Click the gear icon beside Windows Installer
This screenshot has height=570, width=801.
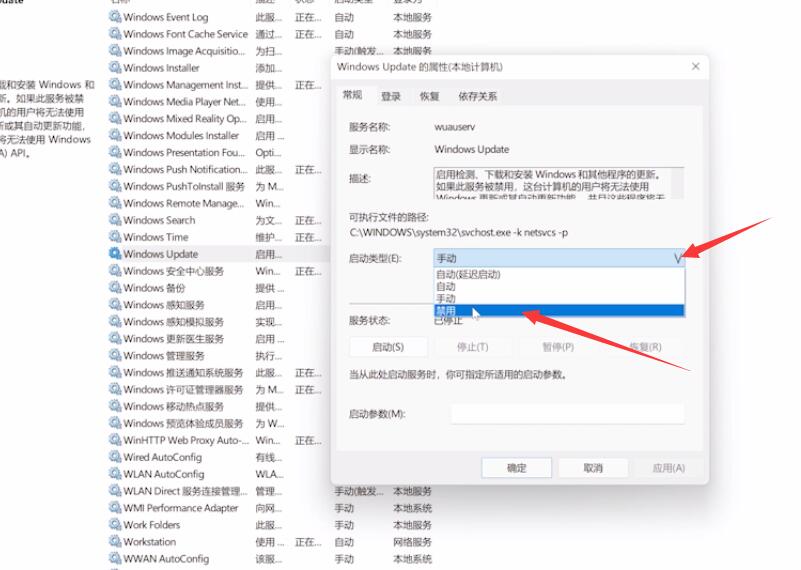coord(115,67)
